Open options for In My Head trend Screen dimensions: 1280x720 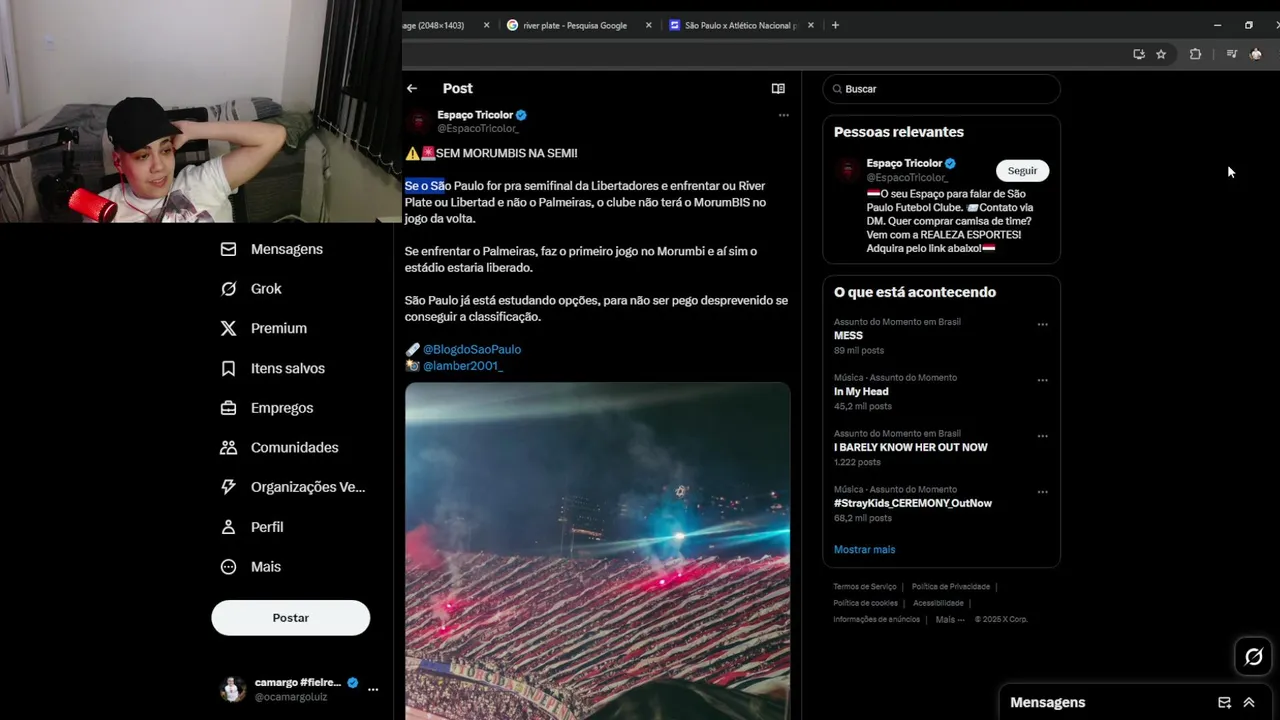tap(1042, 380)
